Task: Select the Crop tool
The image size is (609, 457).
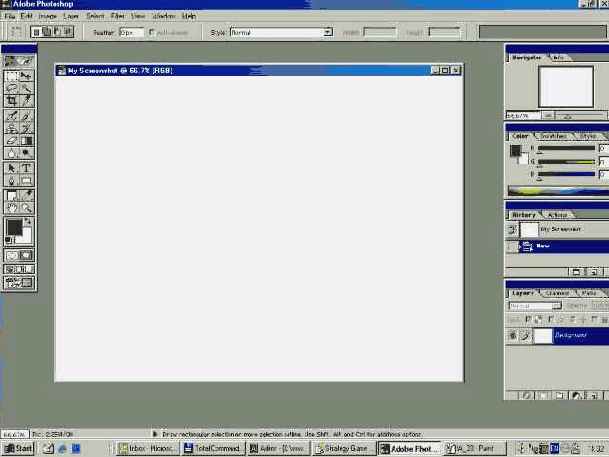Action: 11,101
